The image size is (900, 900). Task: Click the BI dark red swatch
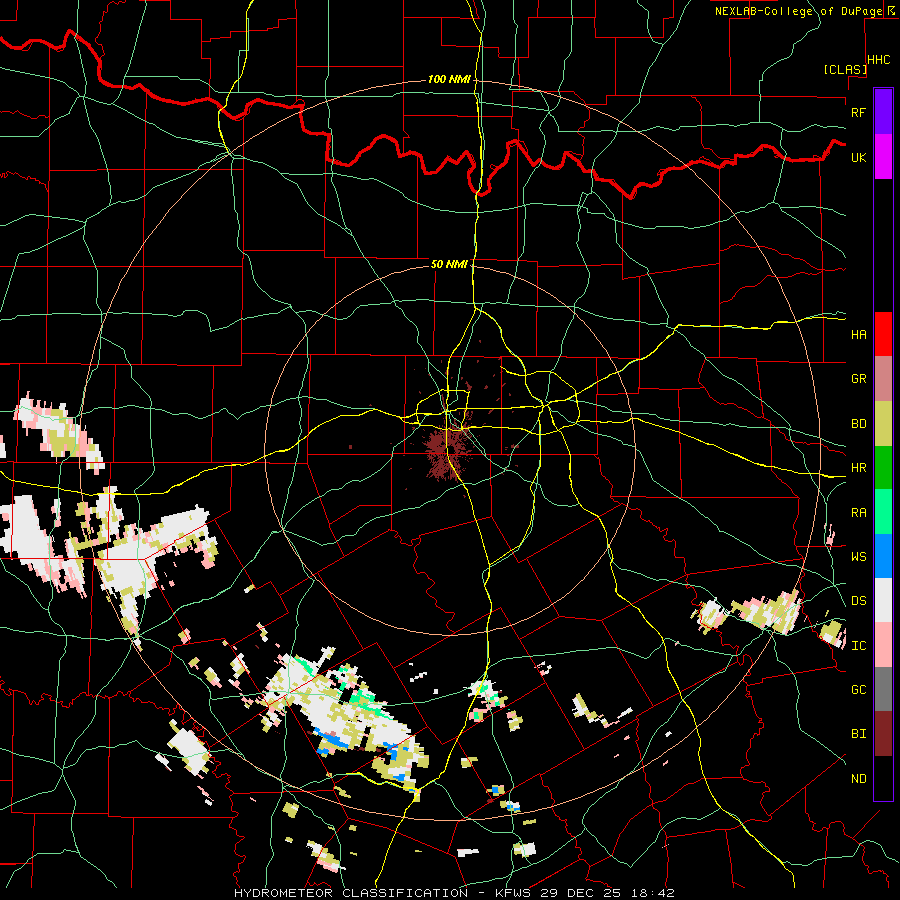(883, 734)
